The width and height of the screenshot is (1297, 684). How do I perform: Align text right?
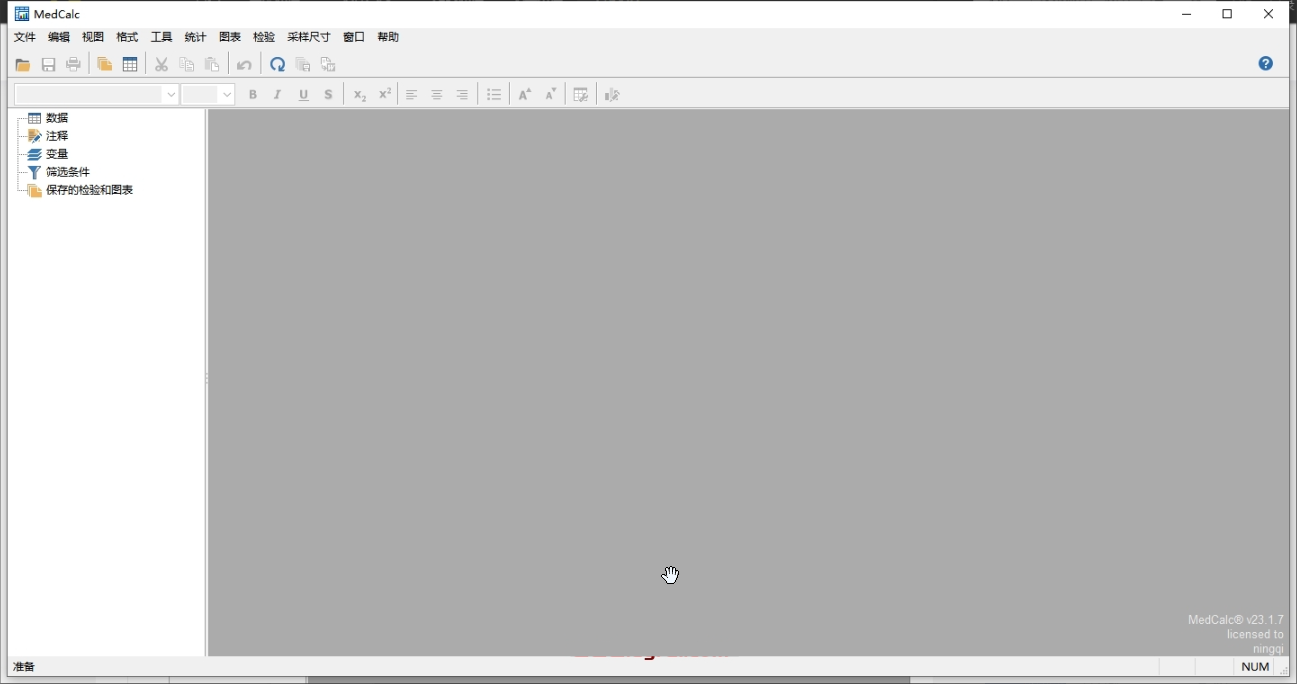click(x=462, y=95)
